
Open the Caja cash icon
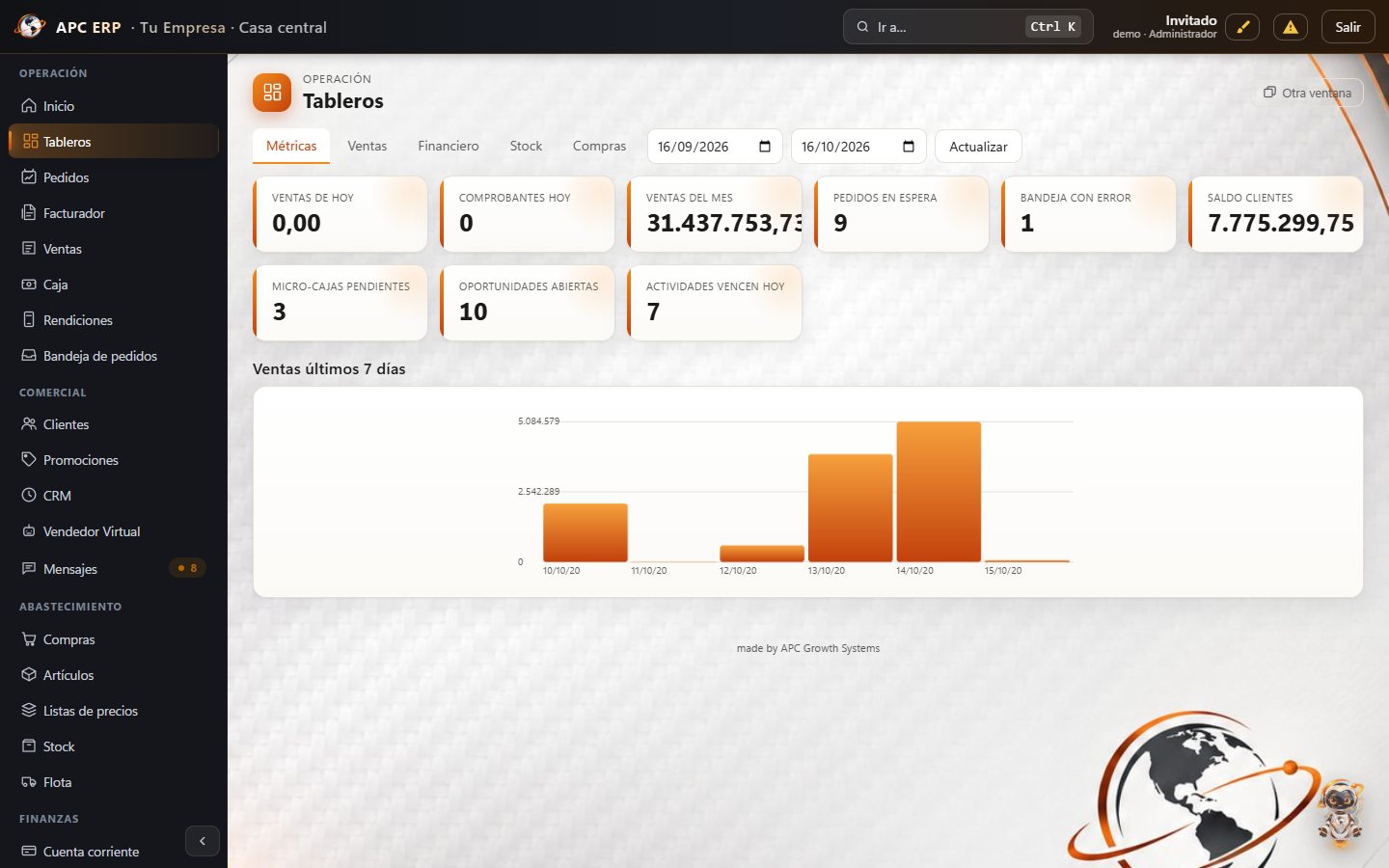pyautogui.click(x=29, y=285)
